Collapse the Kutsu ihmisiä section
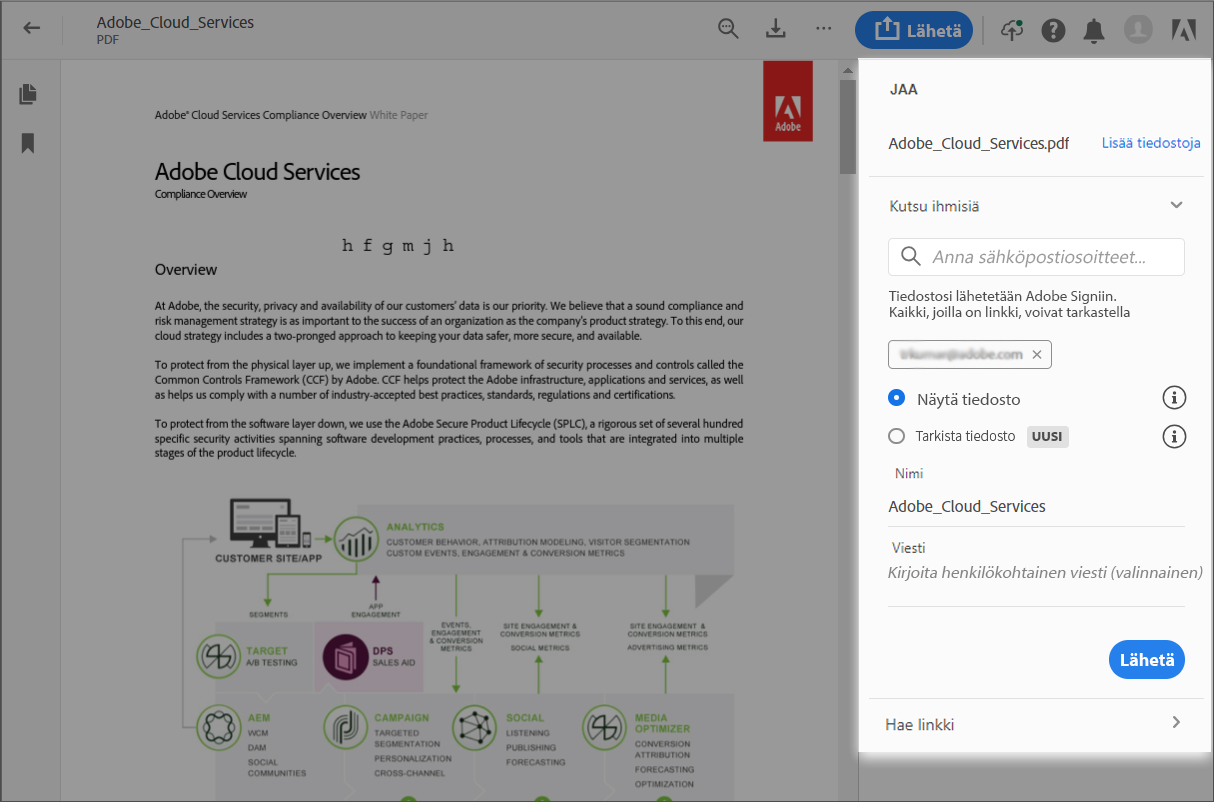 (1176, 205)
